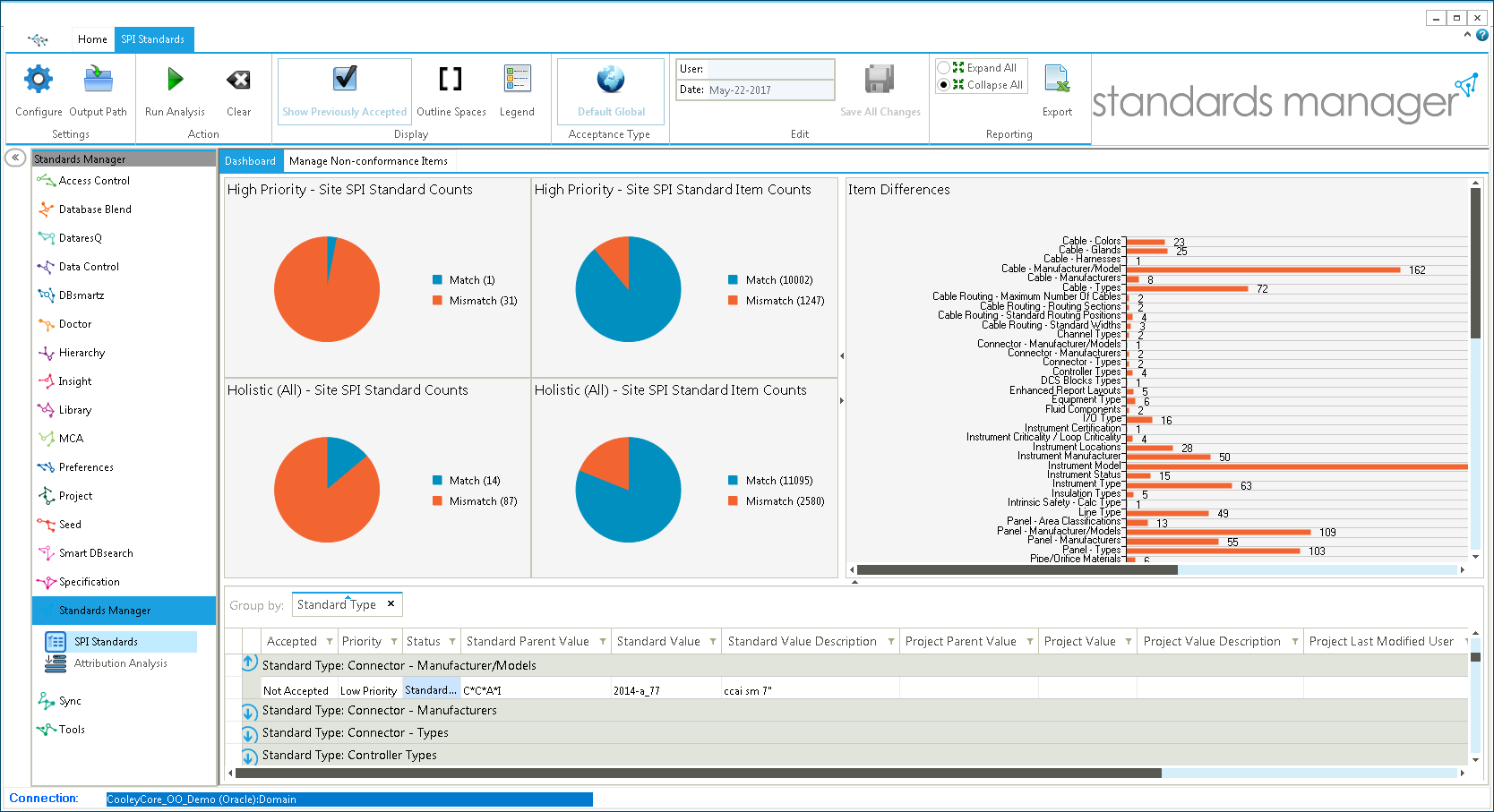
Task: Open Tools module
Action: point(72,730)
